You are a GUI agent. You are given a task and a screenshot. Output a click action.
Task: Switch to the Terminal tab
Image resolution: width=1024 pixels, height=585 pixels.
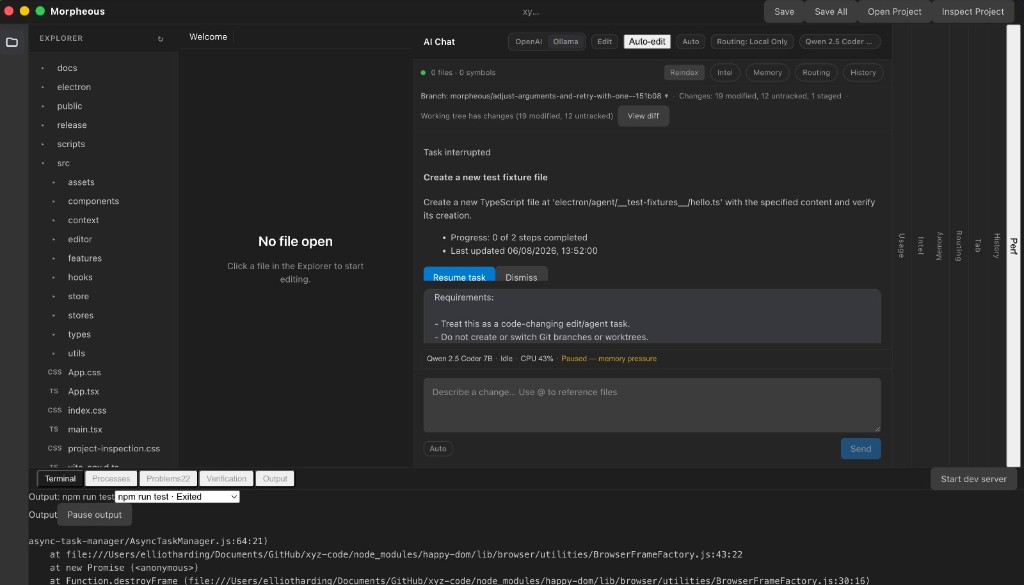pos(60,479)
